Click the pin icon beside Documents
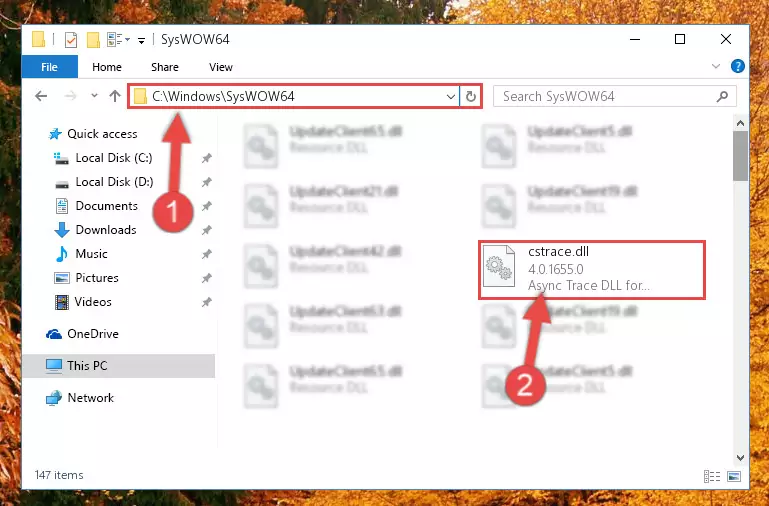 [206, 206]
